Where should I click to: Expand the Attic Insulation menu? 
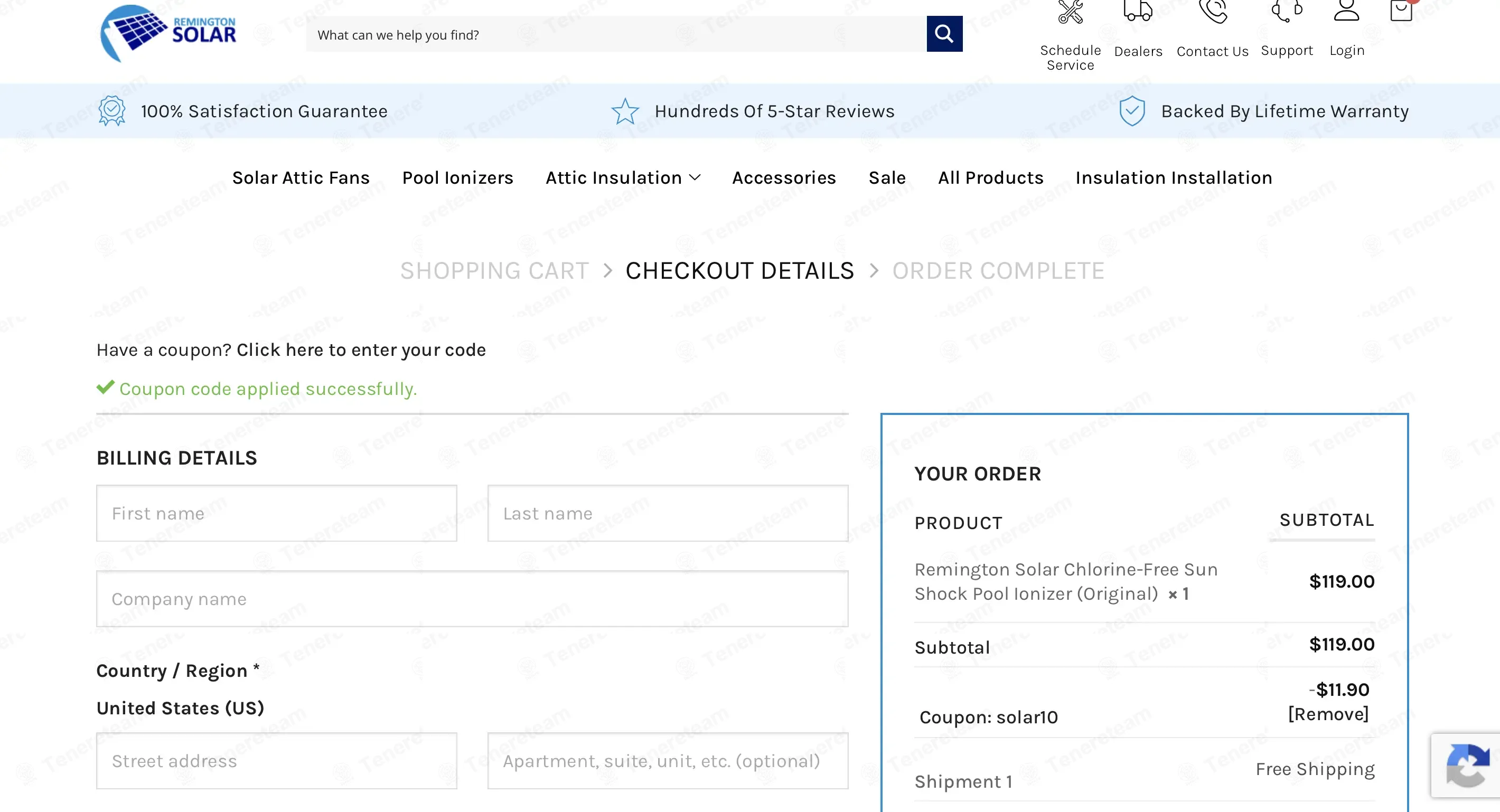click(623, 177)
